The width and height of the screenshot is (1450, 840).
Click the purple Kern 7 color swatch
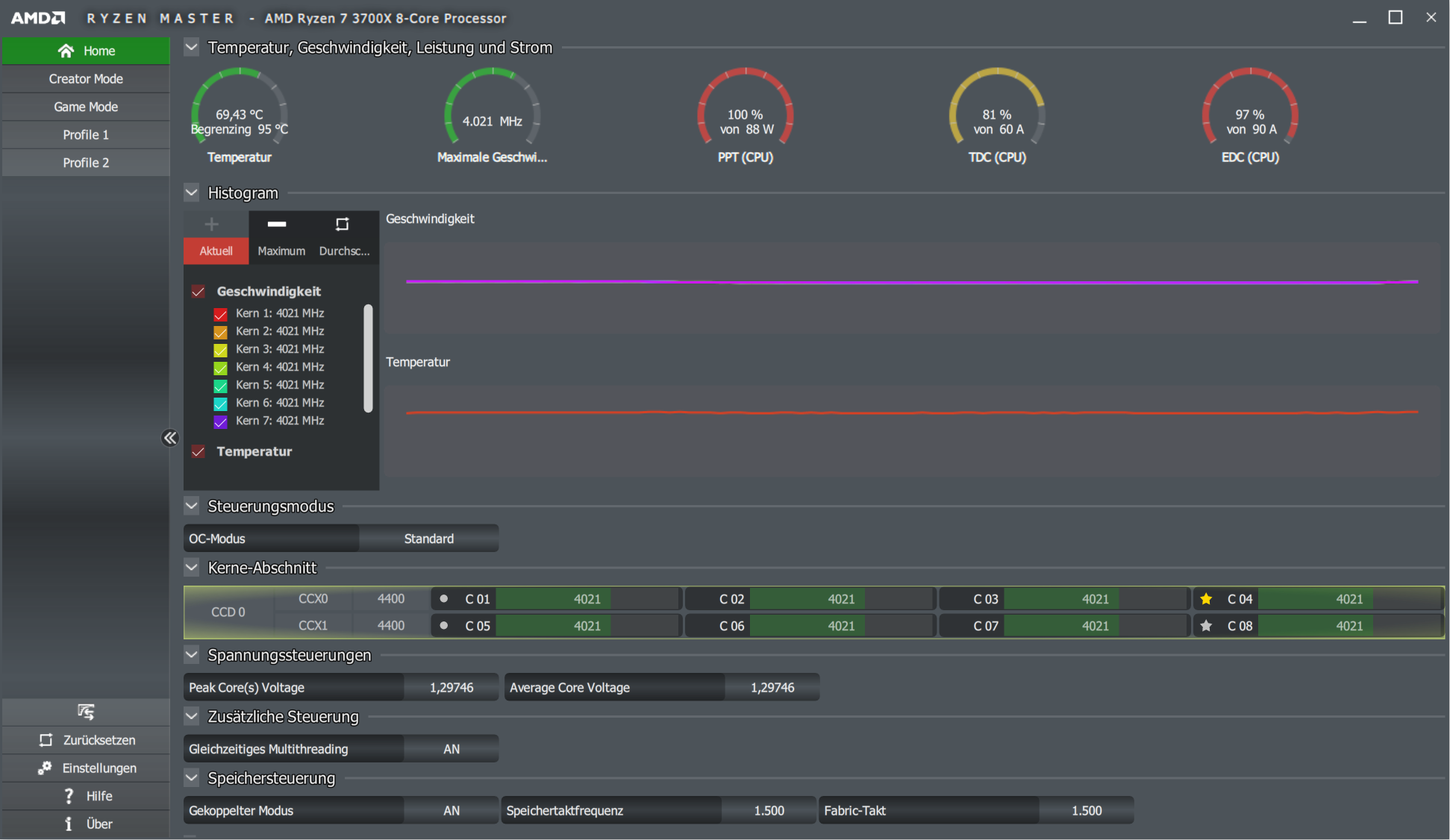click(x=220, y=421)
